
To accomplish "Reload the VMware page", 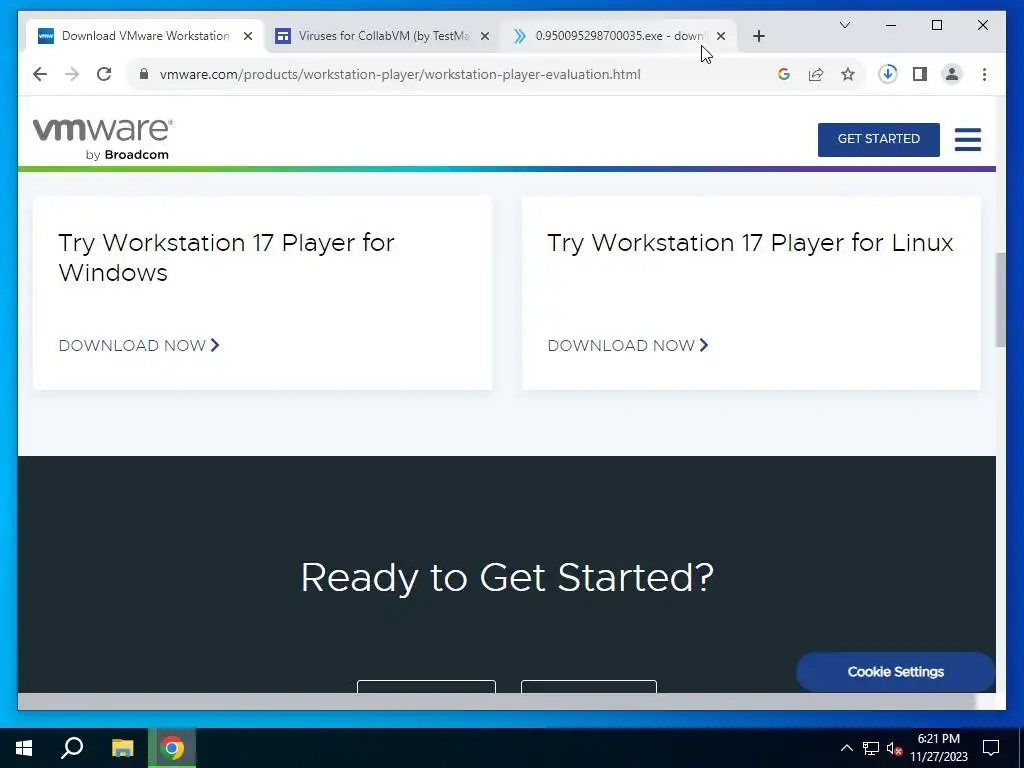I will tap(104, 74).
